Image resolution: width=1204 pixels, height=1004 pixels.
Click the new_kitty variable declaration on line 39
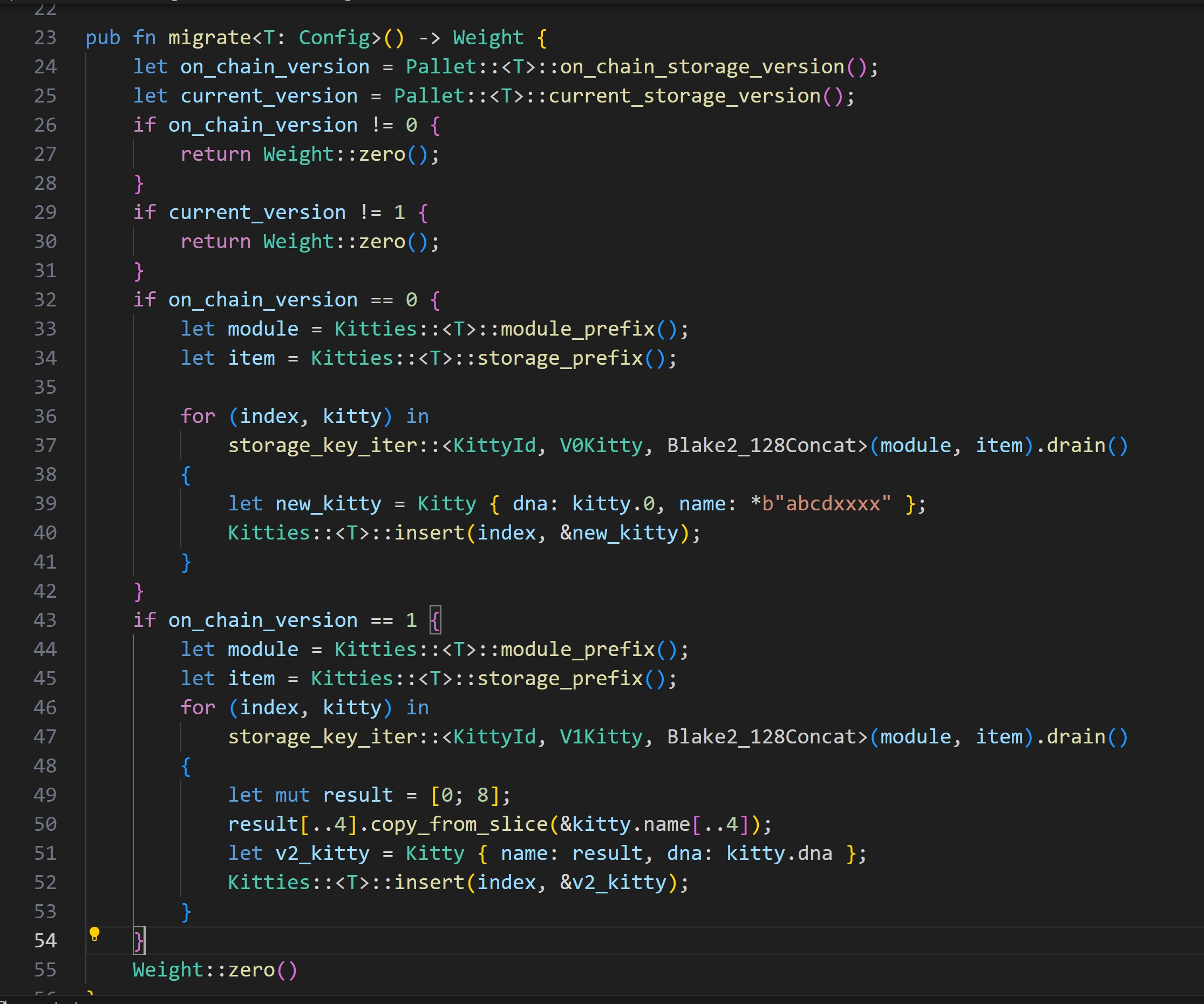coord(328,504)
